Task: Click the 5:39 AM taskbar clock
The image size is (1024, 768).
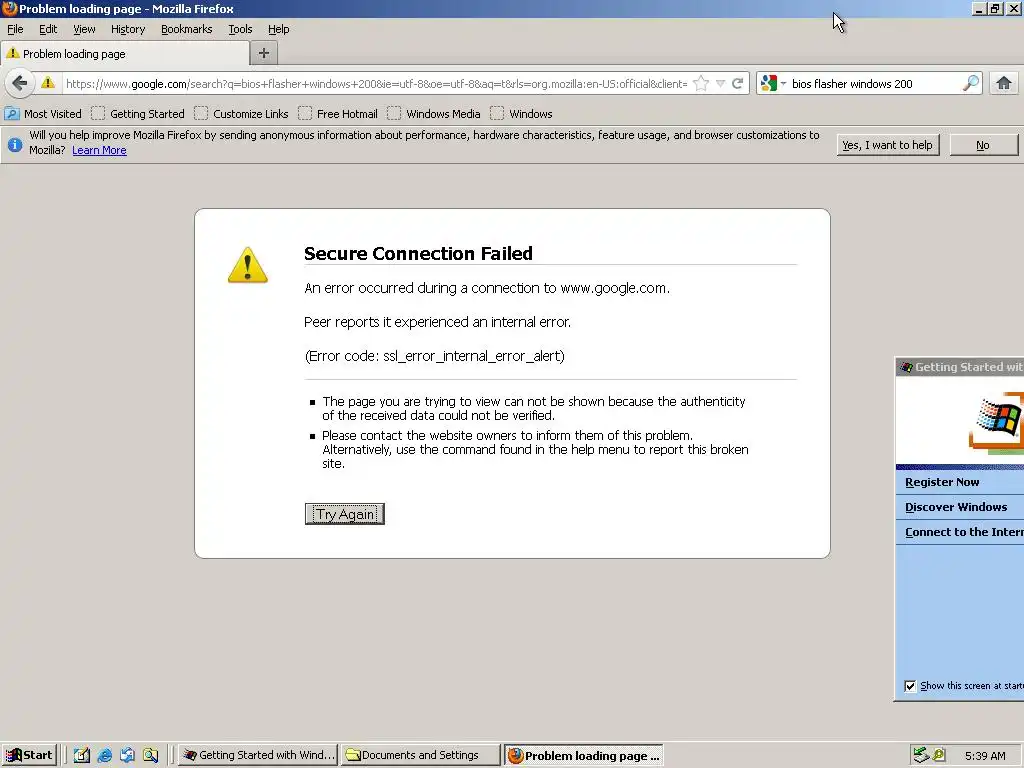Action: (985, 756)
